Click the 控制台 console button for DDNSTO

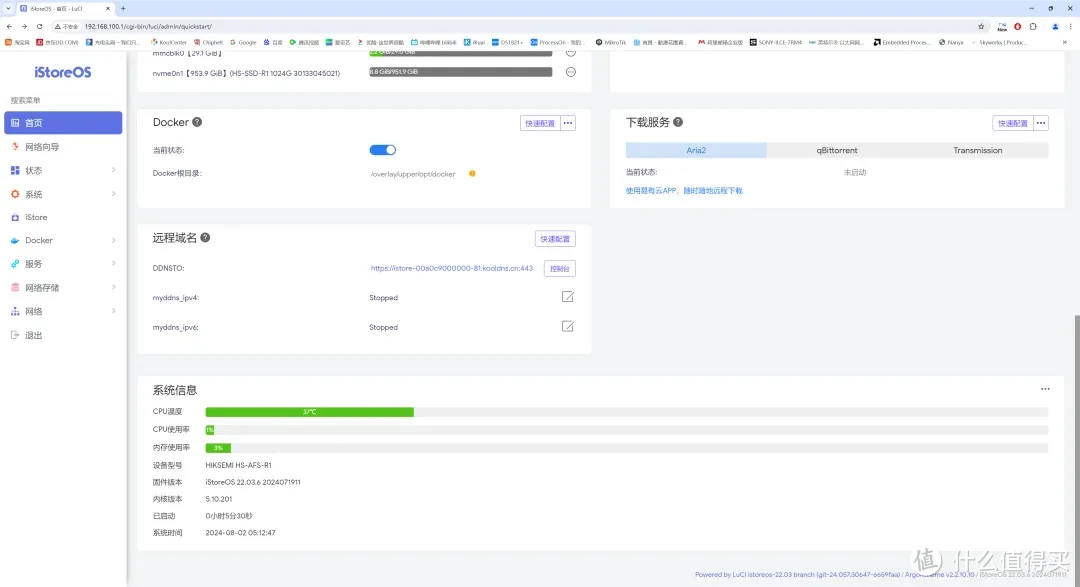(x=559, y=268)
